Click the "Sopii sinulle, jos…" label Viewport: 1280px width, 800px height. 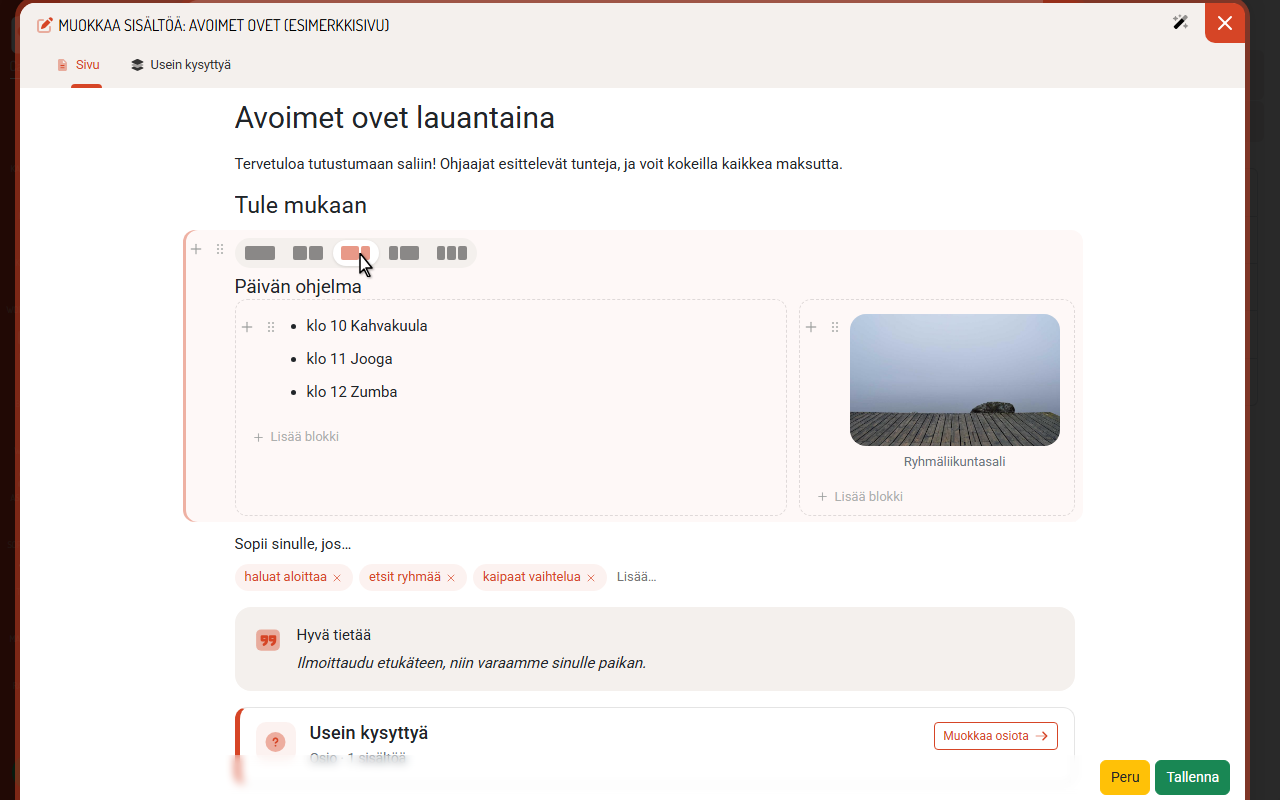point(293,544)
